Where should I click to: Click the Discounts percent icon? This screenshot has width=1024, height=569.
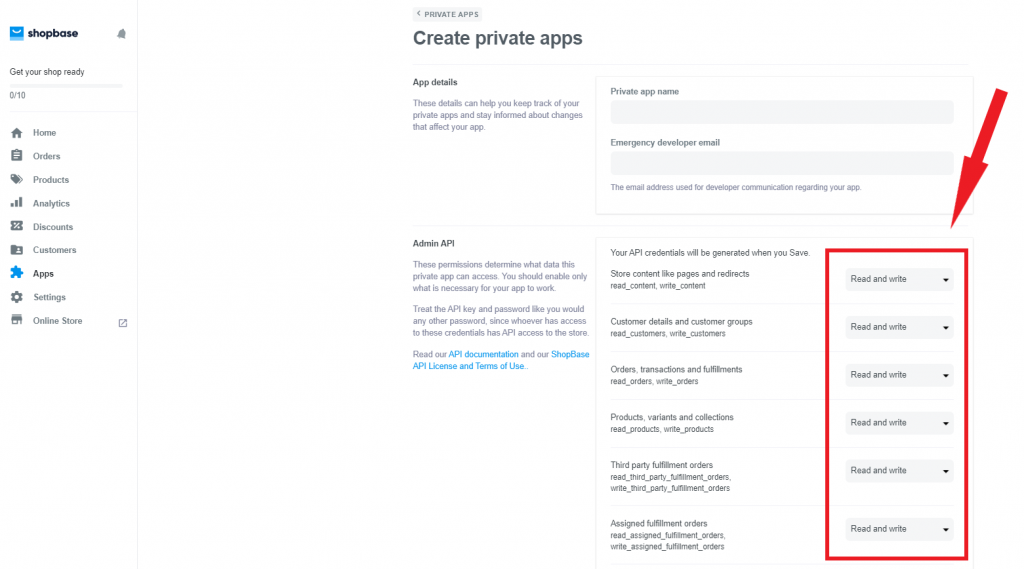17,226
